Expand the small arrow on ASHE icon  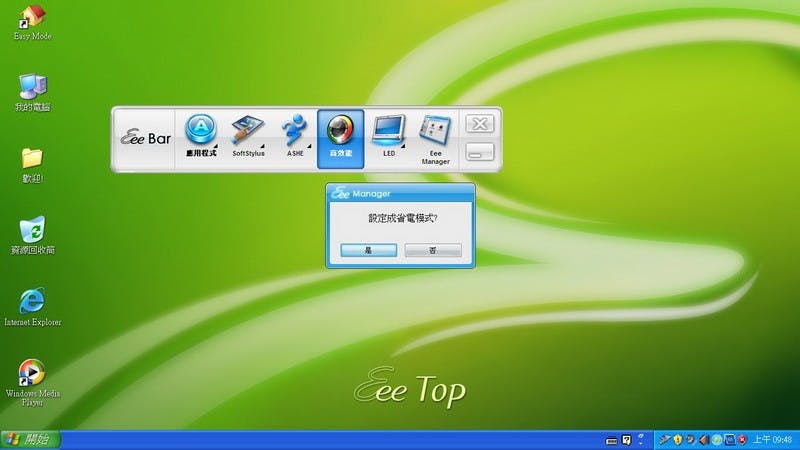tap(309, 146)
